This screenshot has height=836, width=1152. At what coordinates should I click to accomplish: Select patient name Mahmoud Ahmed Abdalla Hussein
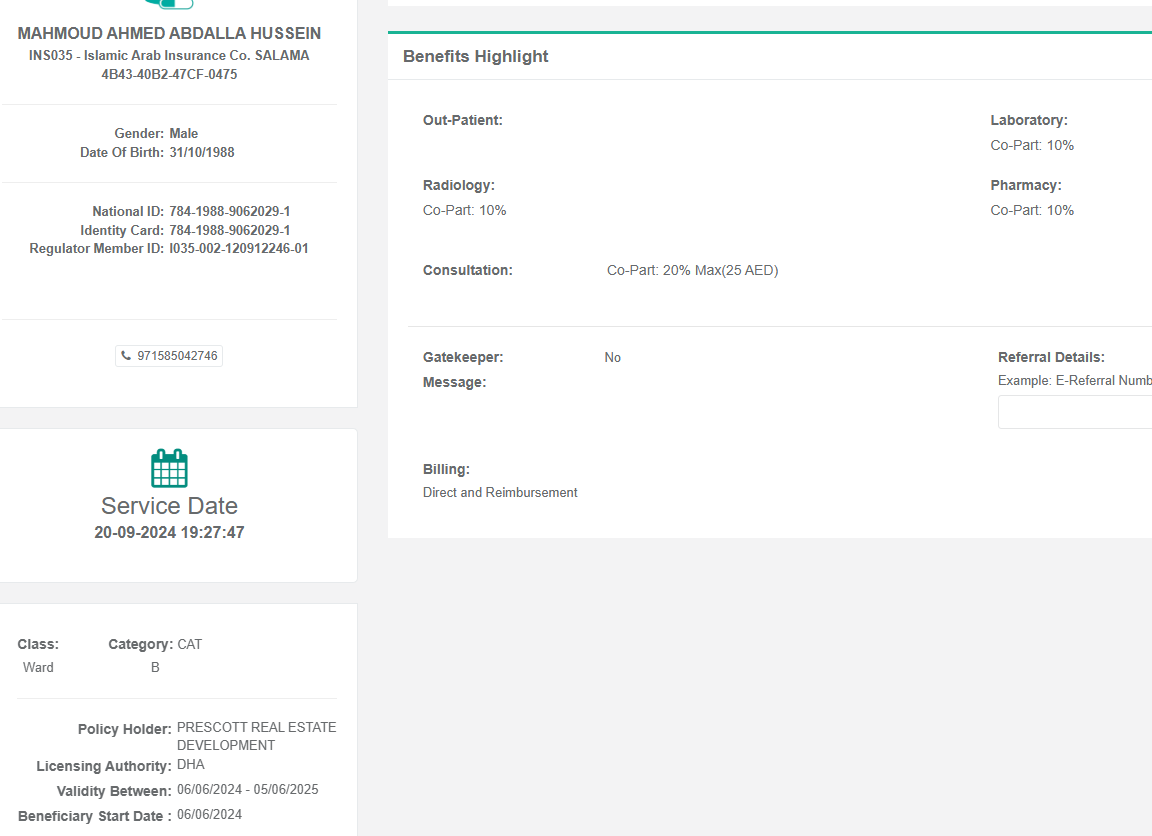pyautogui.click(x=169, y=34)
